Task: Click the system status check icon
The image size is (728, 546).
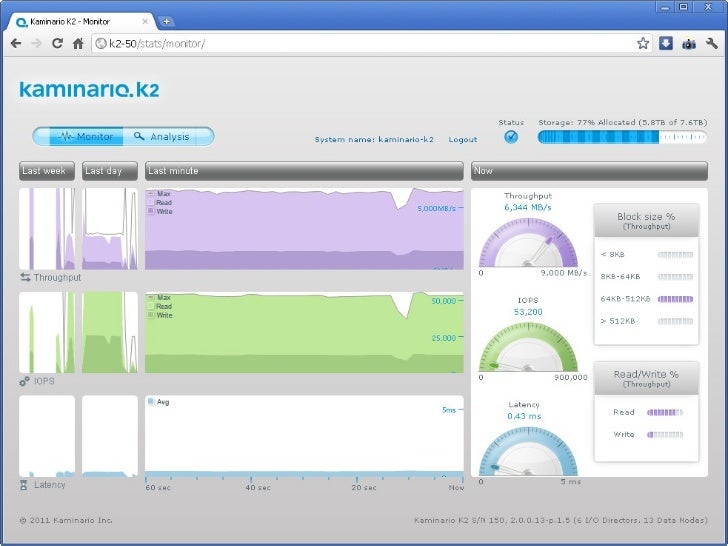Action: pyautogui.click(x=511, y=136)
